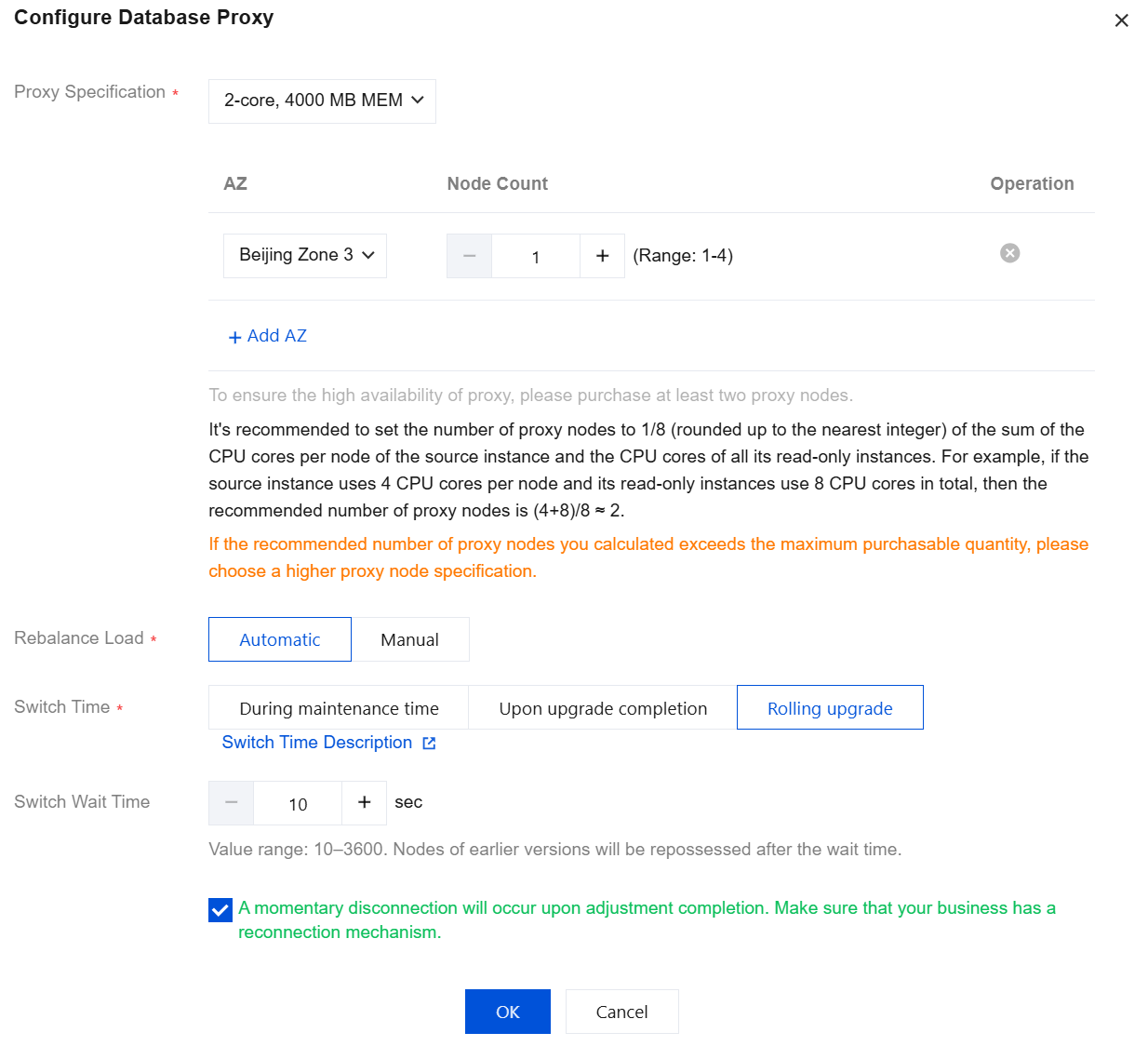Increase node count with plus icon
This screenshot has width=1148, height=1046.
point(602,256)
